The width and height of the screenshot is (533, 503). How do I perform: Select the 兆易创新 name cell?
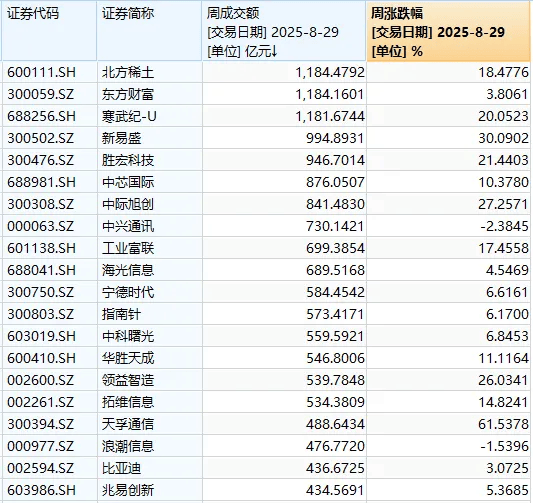click(x=150, y=490)
